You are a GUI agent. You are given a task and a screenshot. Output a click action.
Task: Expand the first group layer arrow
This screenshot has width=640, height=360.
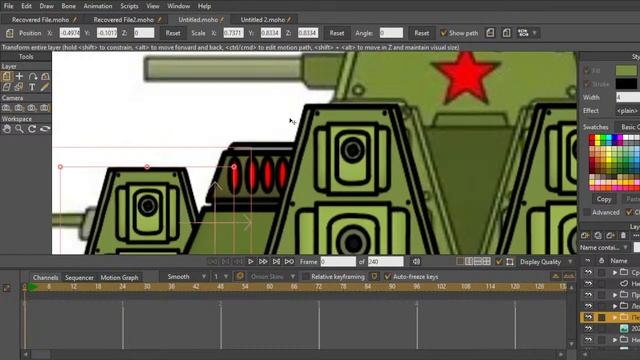tap(615, 272)
